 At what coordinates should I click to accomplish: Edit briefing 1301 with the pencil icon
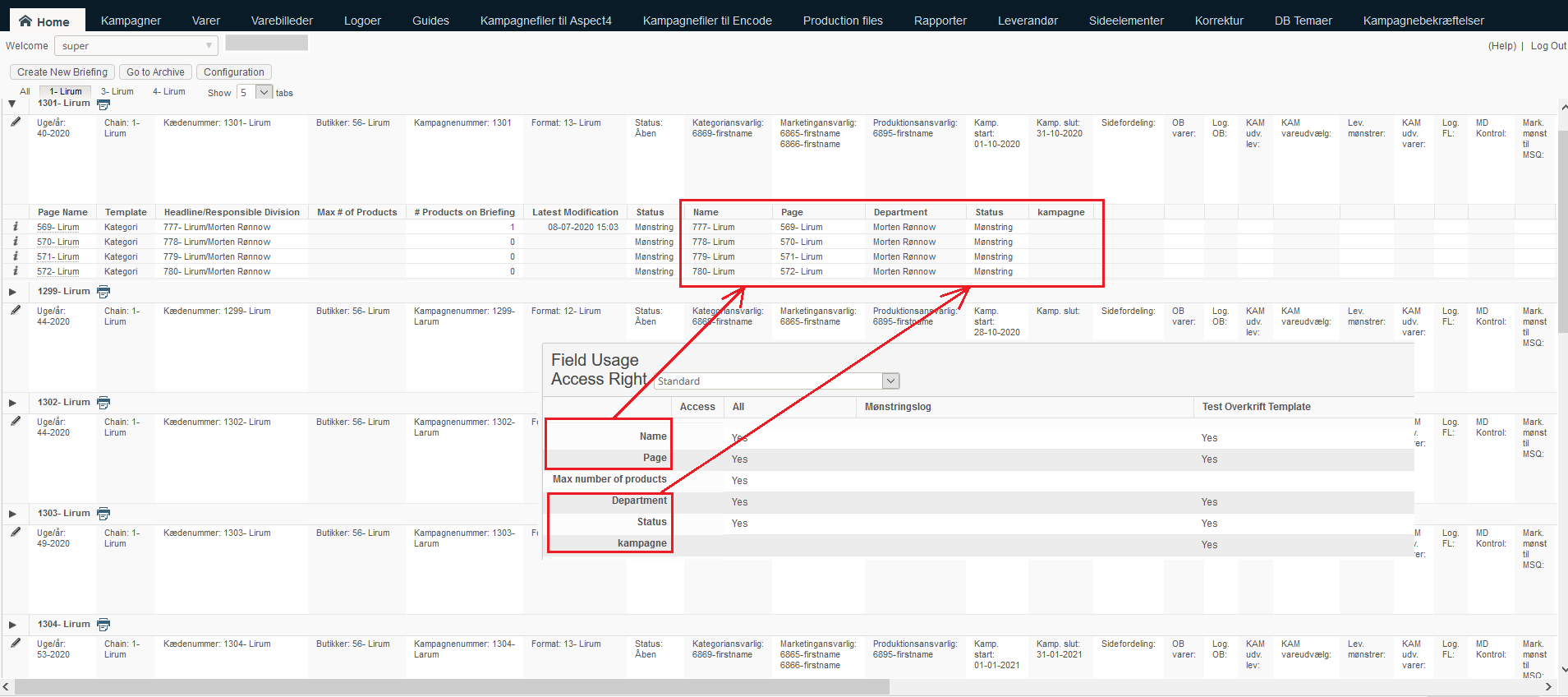pos(16,122)
